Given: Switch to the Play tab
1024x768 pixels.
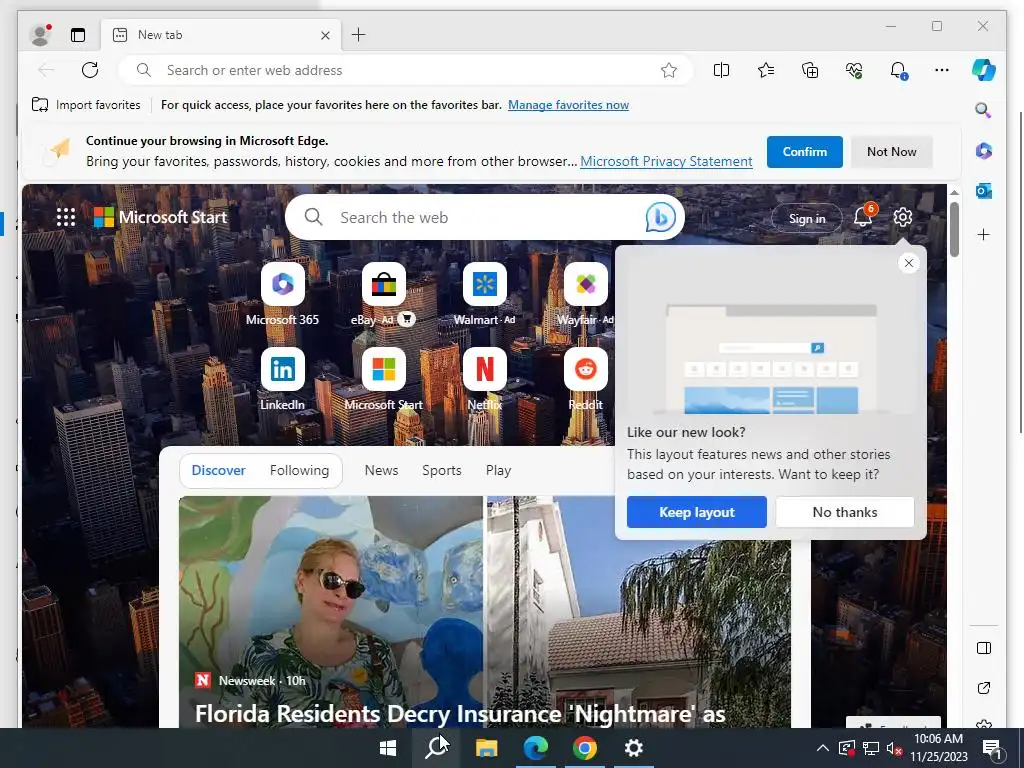Looking at the screenshot, I should 498,470.
